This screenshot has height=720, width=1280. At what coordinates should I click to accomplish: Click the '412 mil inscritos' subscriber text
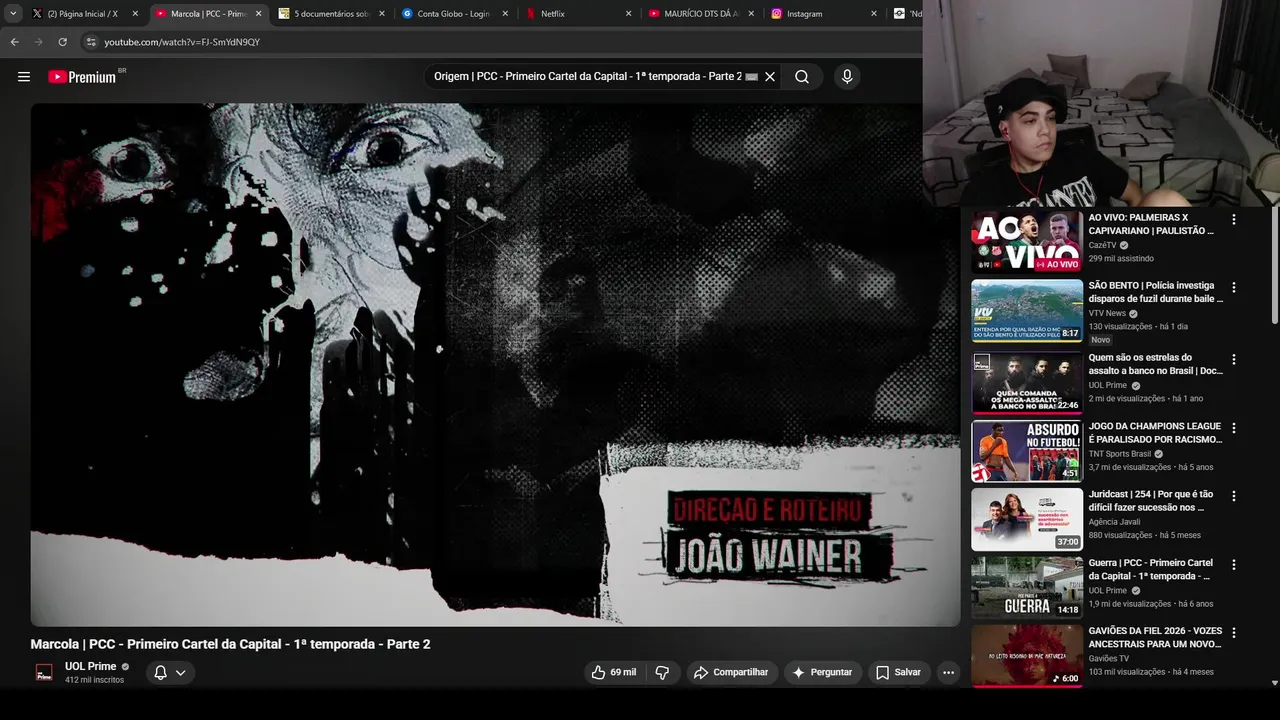tap(94, 680)
